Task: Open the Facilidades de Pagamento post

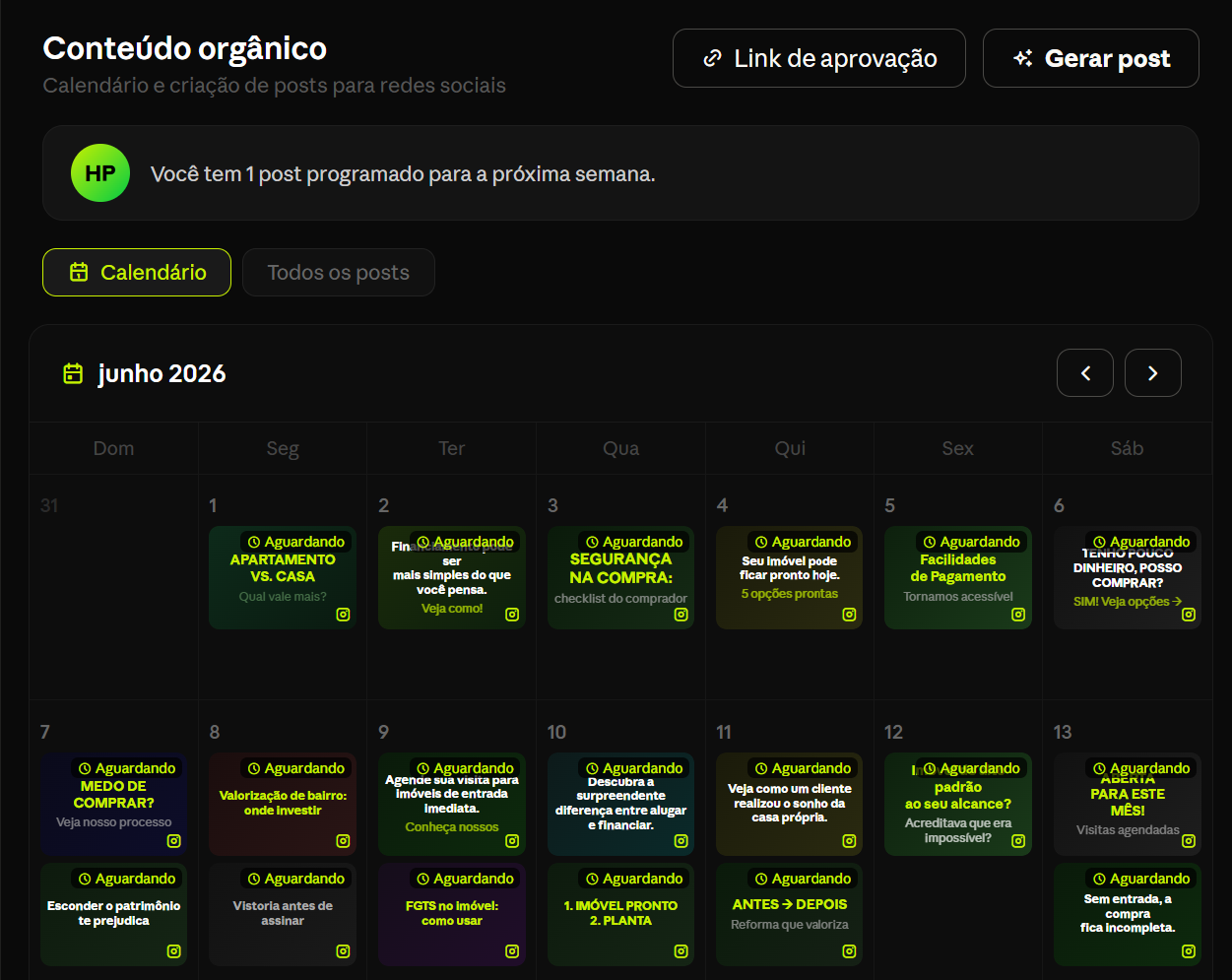Action: pyautogui.click(x=958, y=577)
